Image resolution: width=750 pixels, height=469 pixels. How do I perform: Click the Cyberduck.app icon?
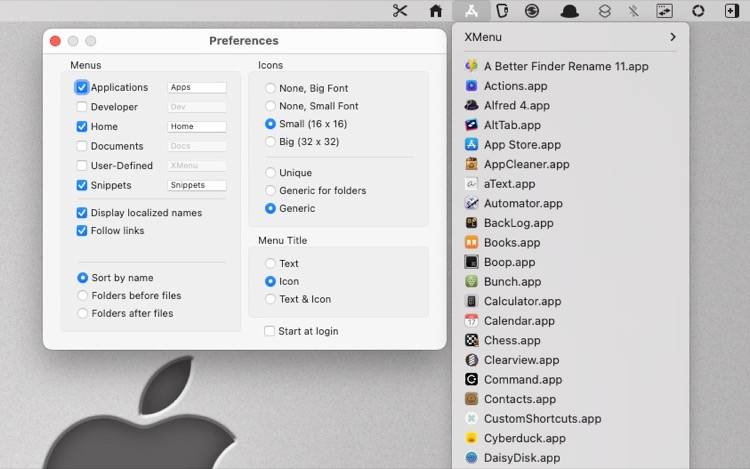(x=471, y=438)
